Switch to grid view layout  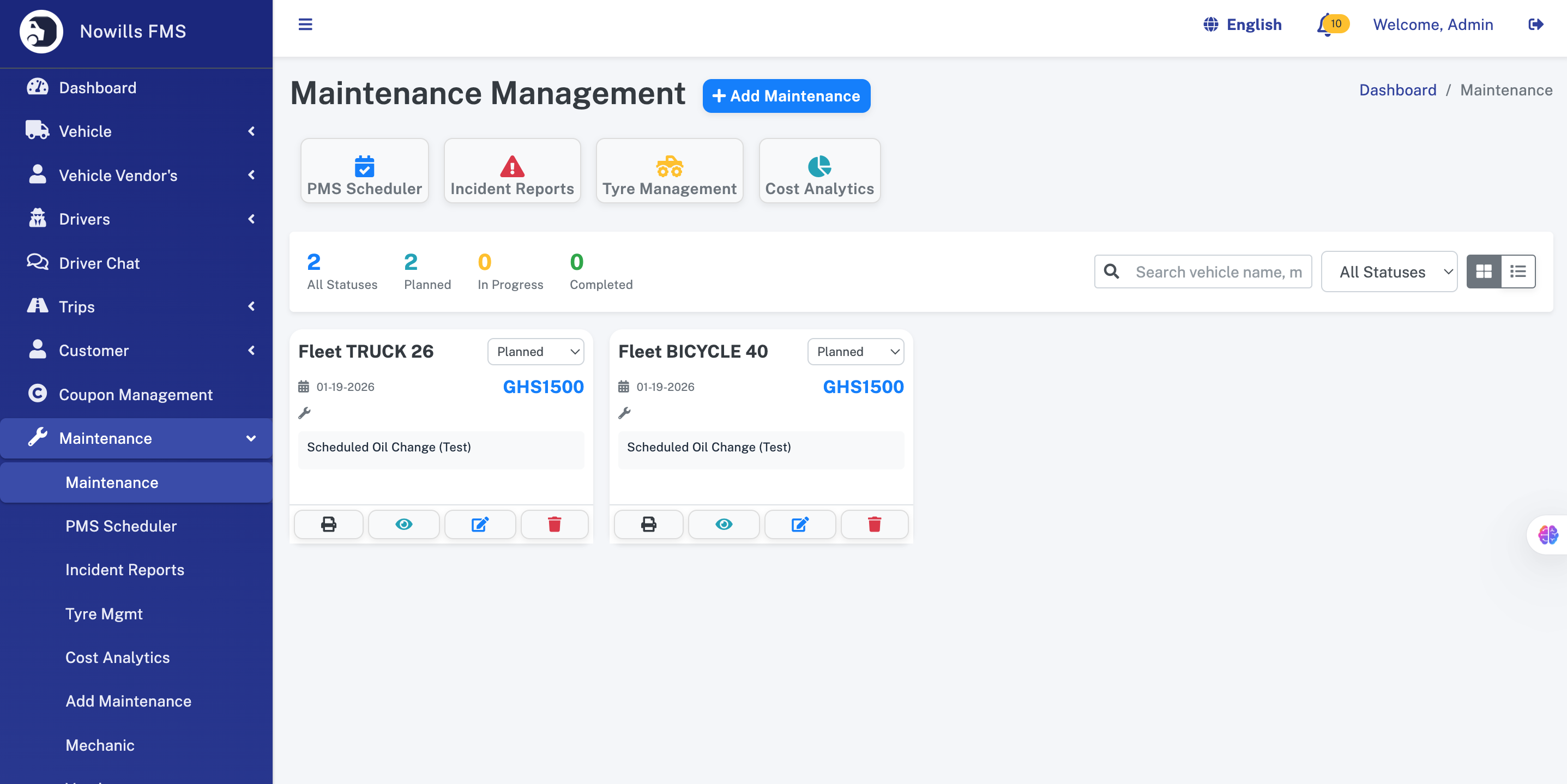(x=1484, y=272)
